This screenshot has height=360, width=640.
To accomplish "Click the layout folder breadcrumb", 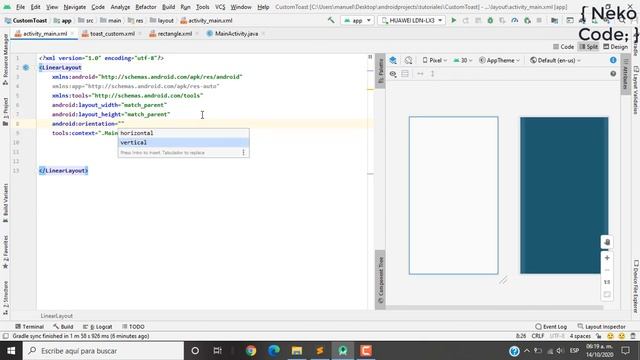I will [162, 20].
